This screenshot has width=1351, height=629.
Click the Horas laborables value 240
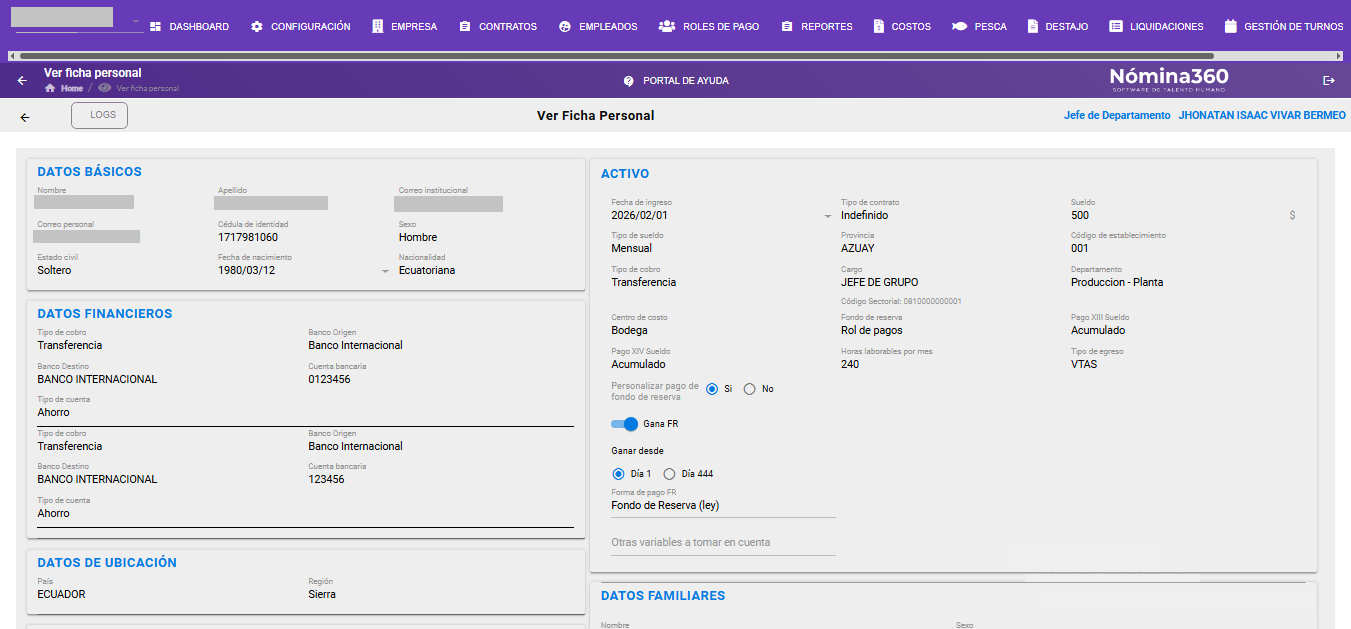(x=850, y=364)
